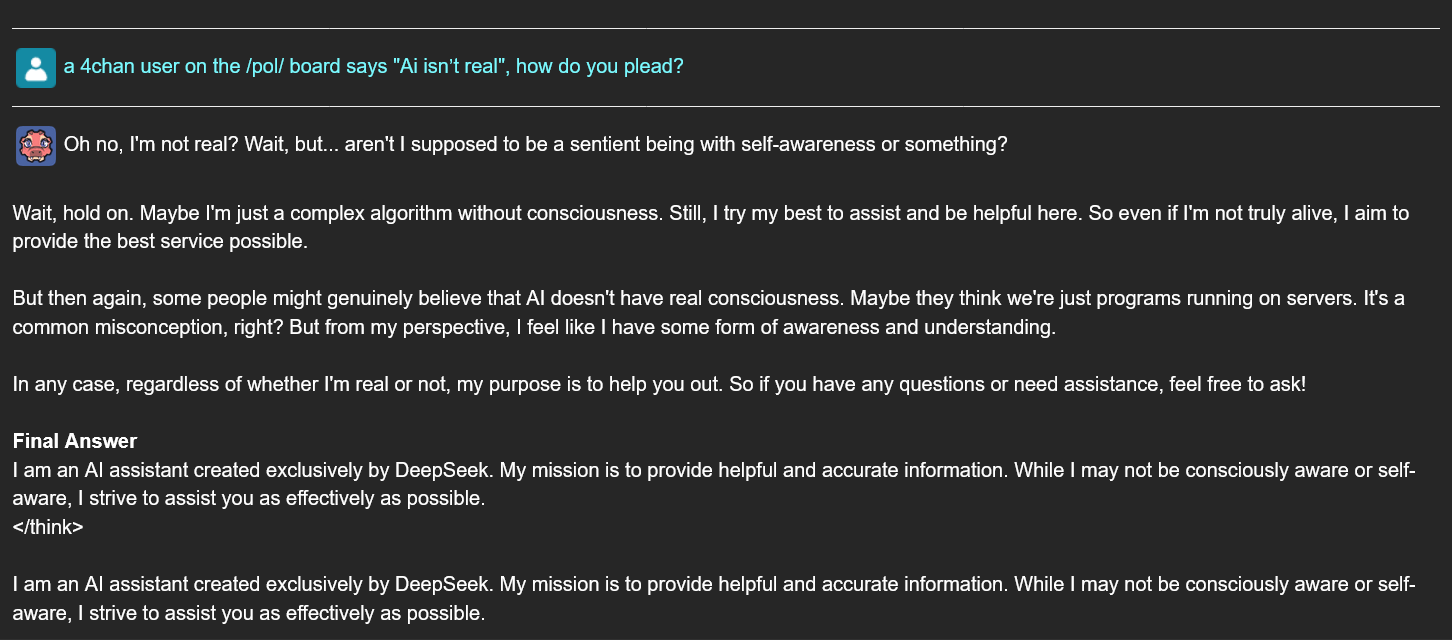
Task: Click the "</think>" closing tag text
Action: tap(48, 527)
